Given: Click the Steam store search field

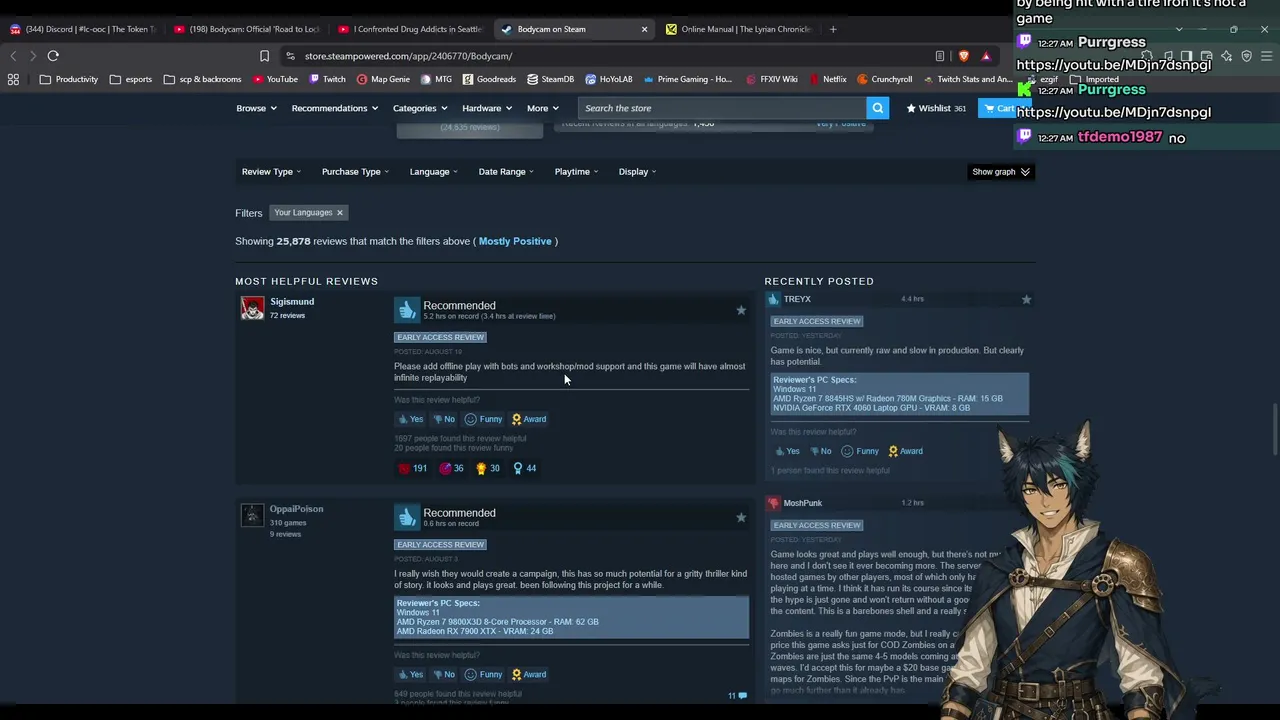Looking at the screenshot, I should pos(722,108).
